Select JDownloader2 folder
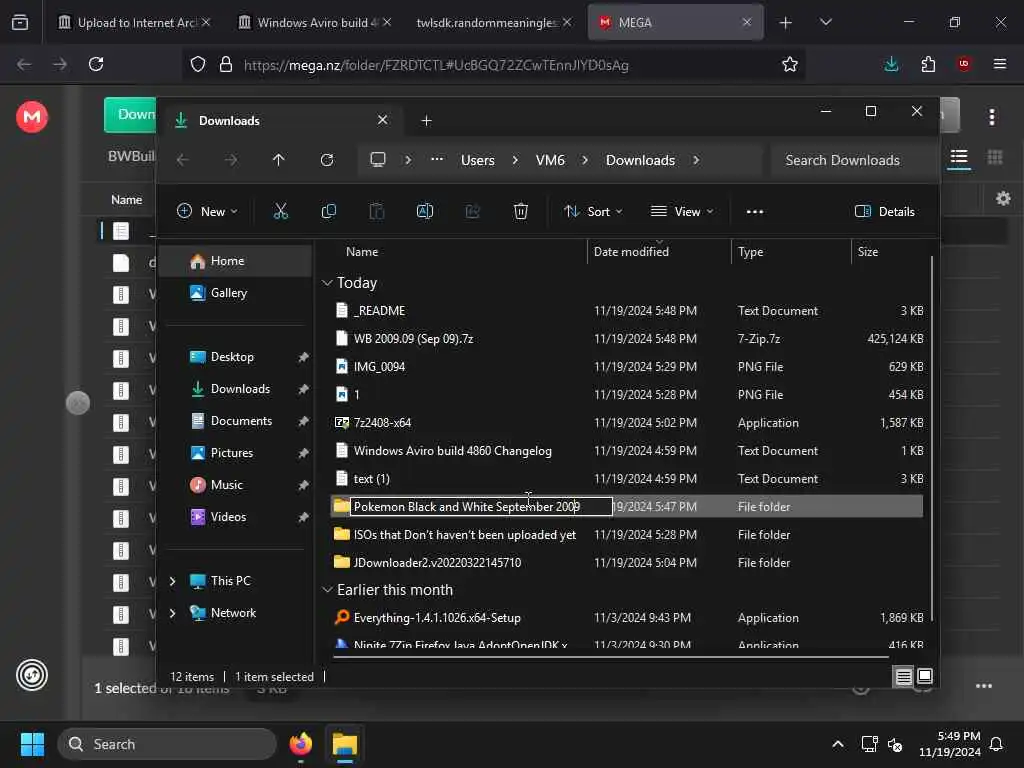 tap(627, 563)
